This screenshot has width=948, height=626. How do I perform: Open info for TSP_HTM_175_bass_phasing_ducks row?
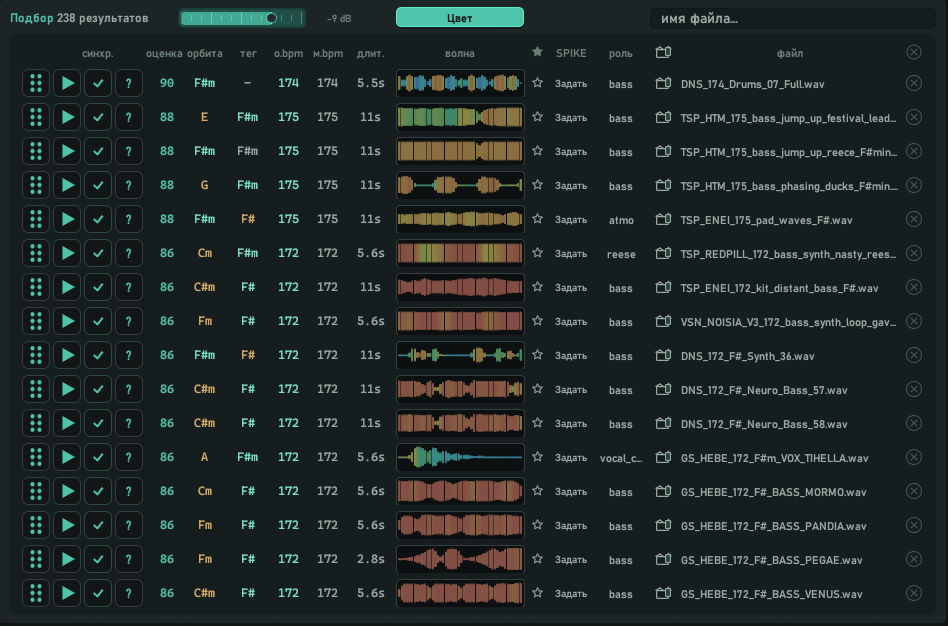click(x=129, y=185)
